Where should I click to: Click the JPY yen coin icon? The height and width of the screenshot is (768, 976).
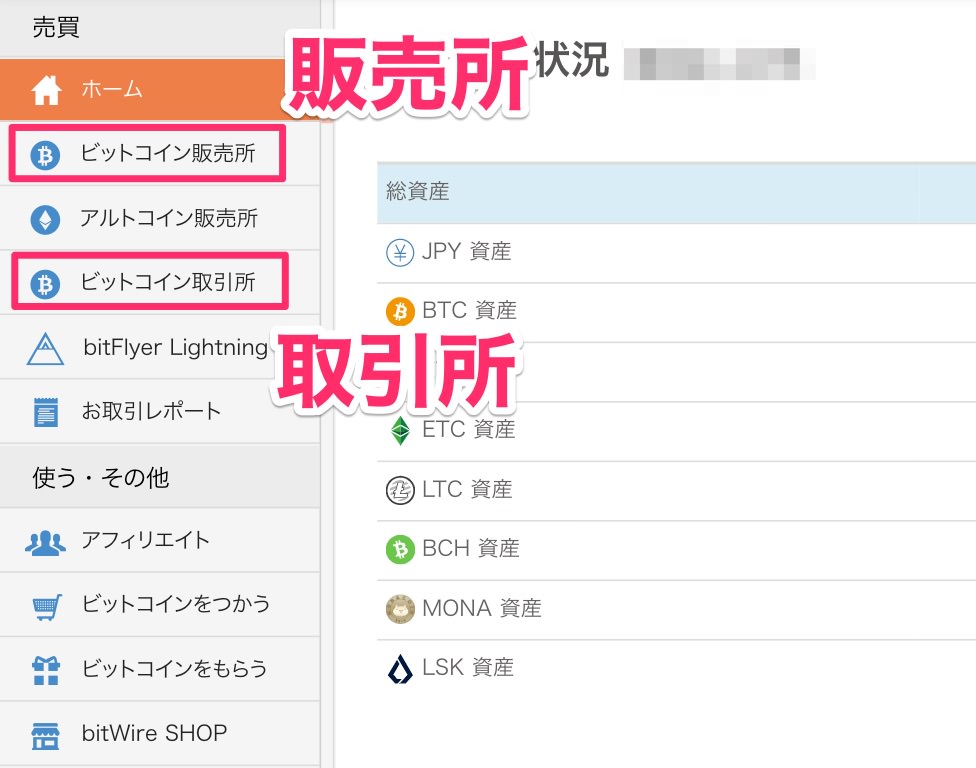pyautogui.click(x=400, y=252)
